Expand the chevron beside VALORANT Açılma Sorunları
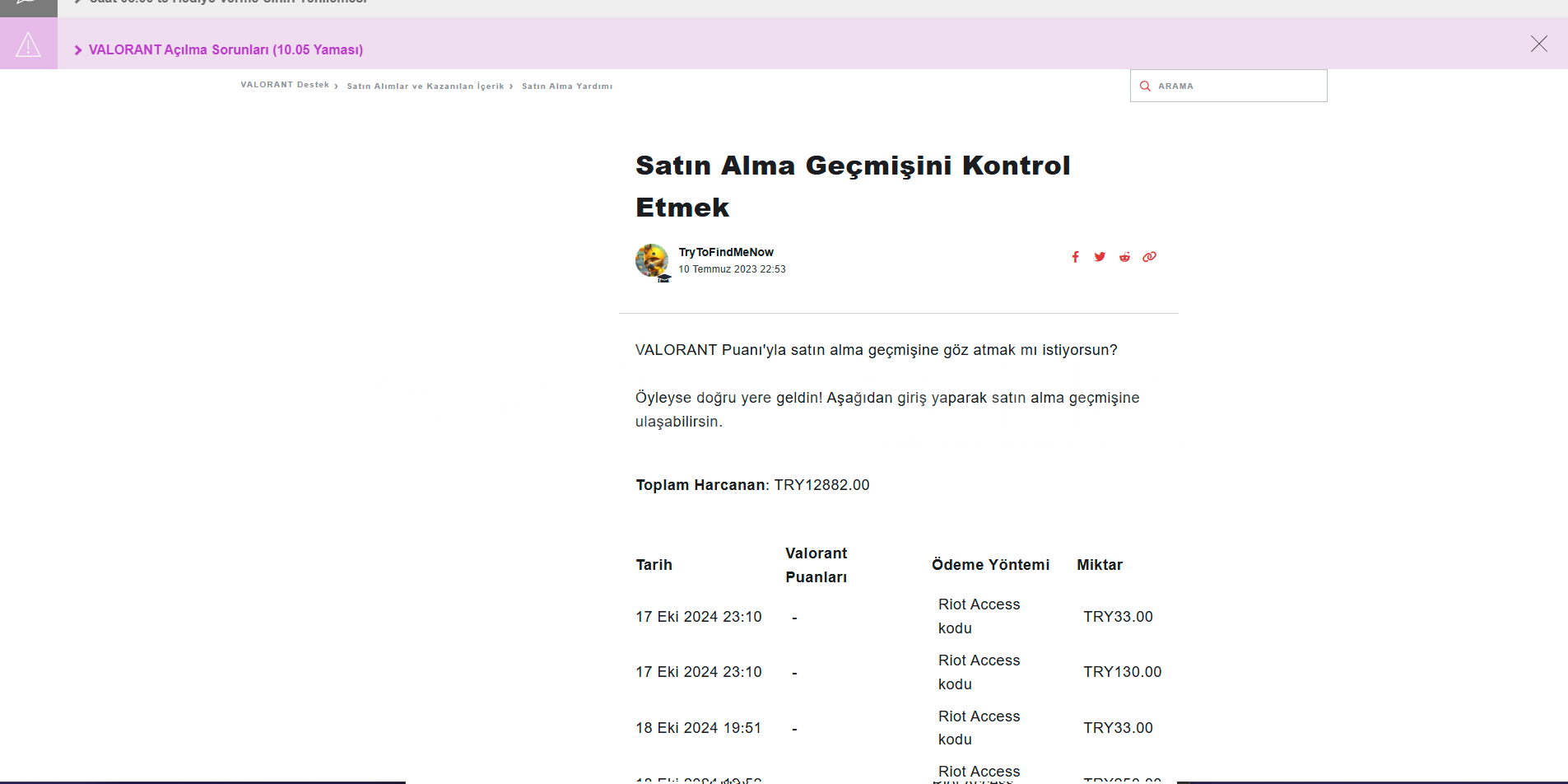This screenshot has width=1568, height=784. (x=78, y=50)
